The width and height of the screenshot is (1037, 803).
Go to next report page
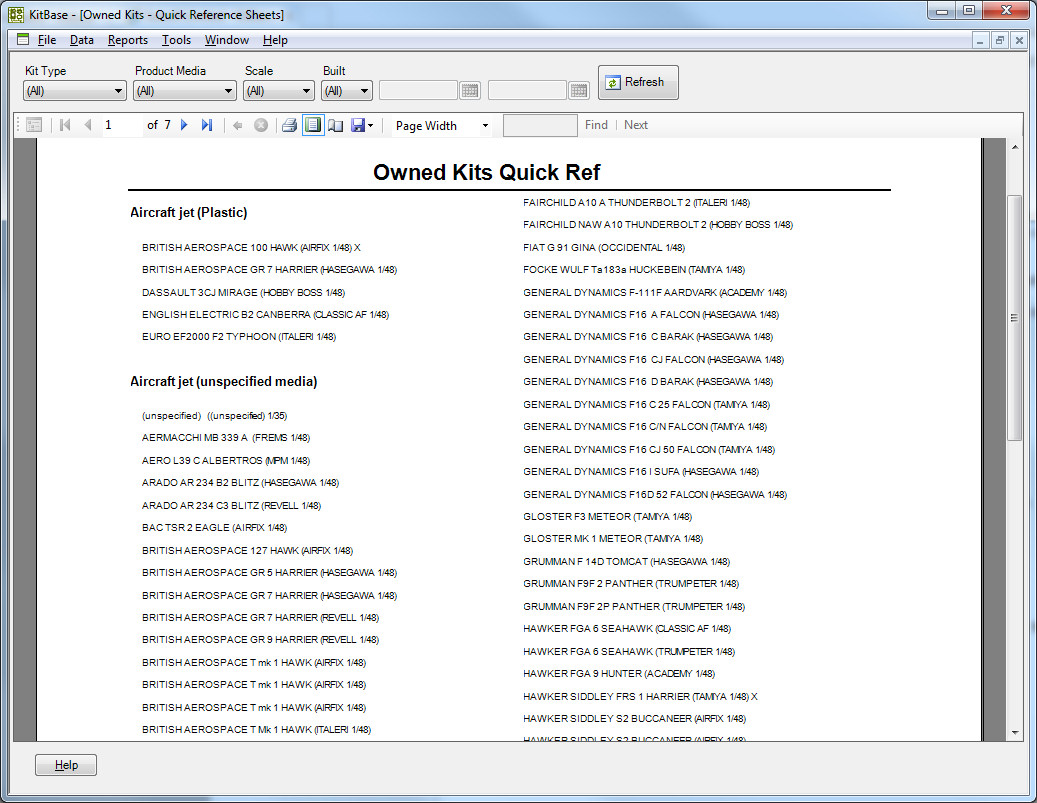tap(185, 125)
